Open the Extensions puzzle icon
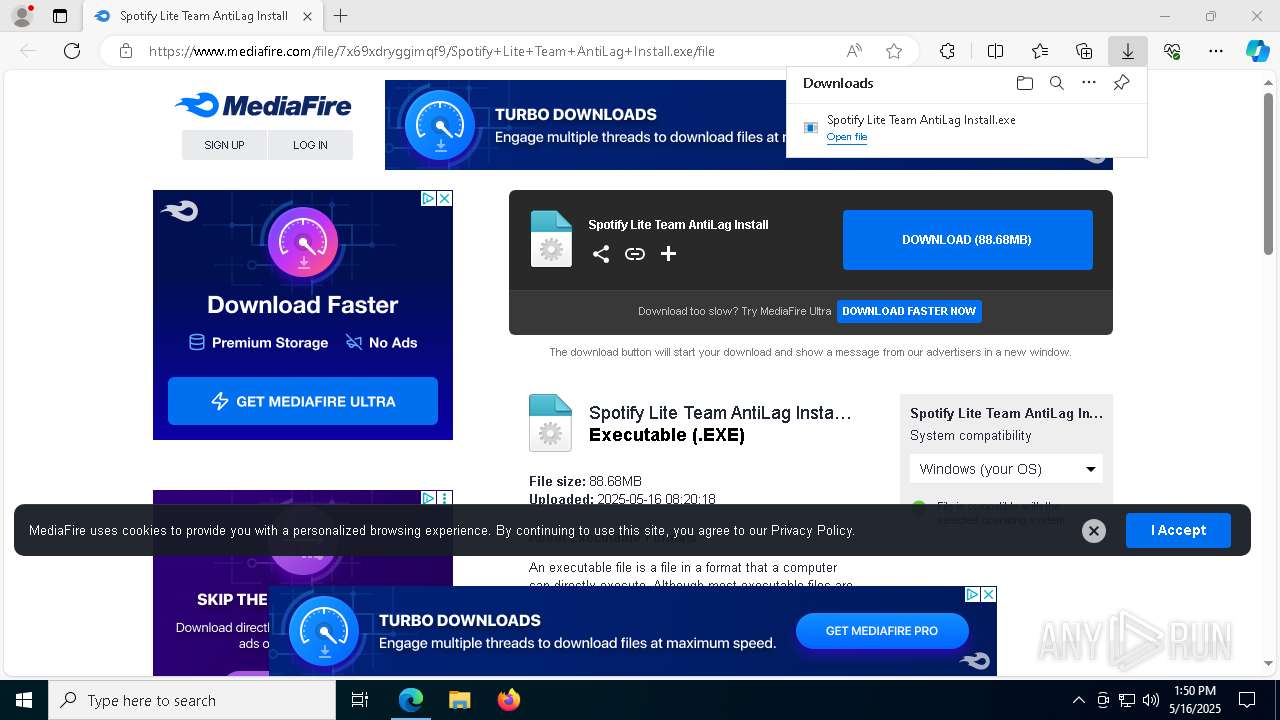 coord(947,51)
